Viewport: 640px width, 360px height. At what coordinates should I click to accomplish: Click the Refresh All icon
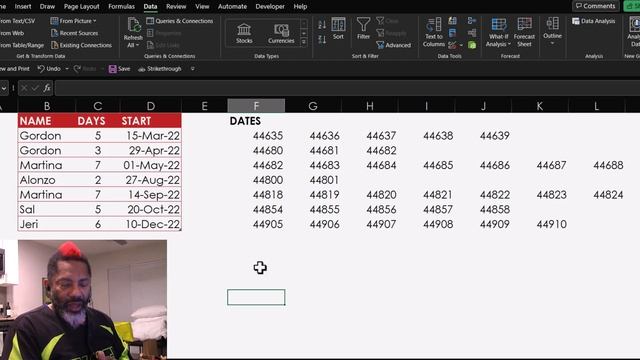click(133, 25)
